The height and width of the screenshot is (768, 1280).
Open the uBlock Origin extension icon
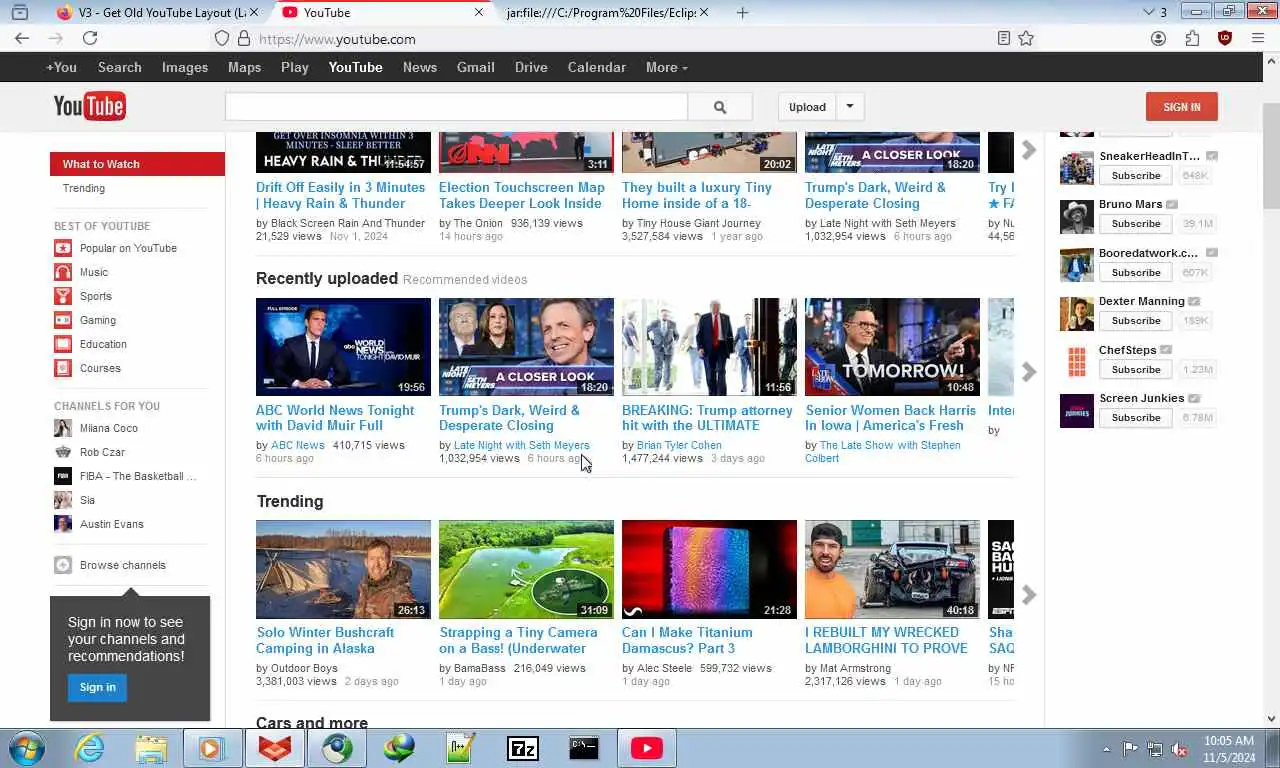(1225, 38)
